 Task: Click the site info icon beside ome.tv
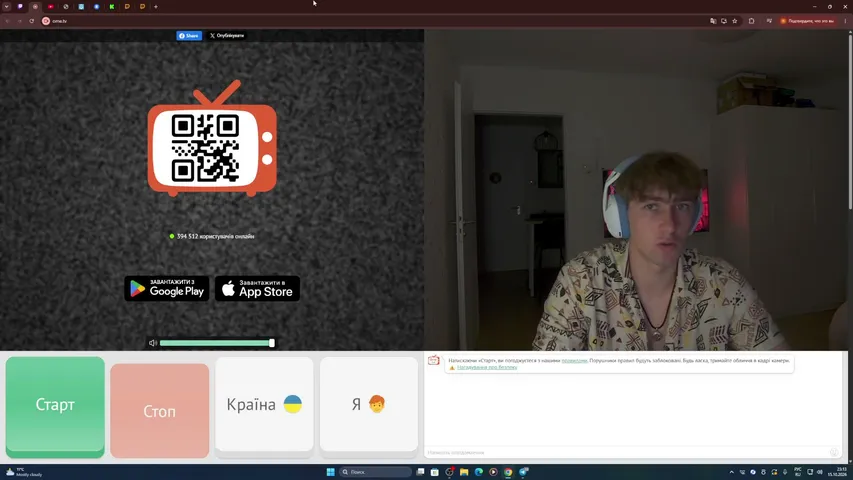pyautogui.click(x=46, y=21)
